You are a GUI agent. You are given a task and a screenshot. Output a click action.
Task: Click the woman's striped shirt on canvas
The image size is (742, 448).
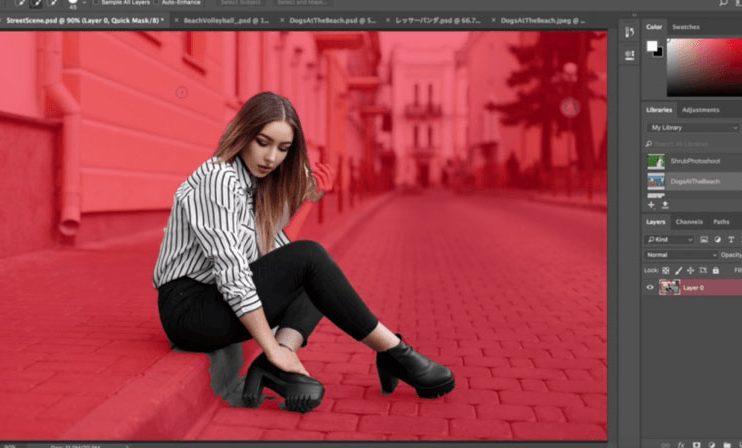[x=209, y=227]
